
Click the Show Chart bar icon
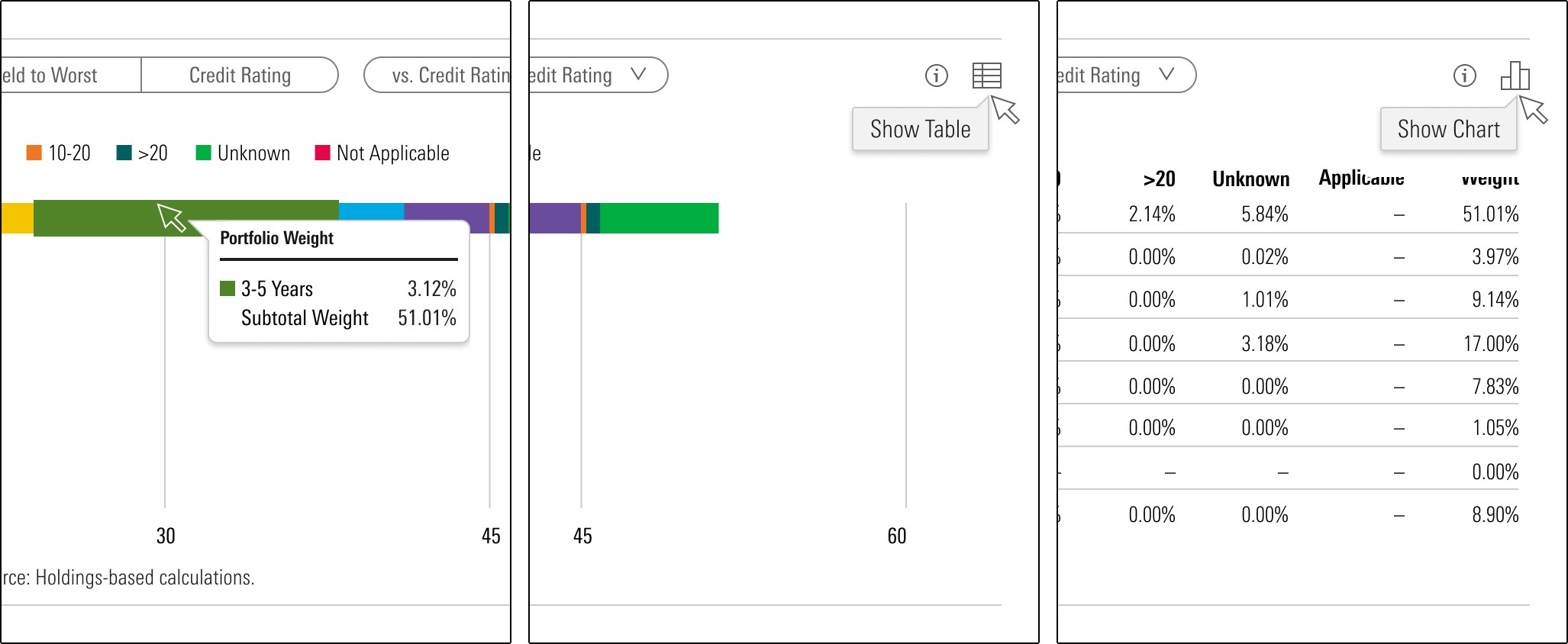pos(1515,76)
